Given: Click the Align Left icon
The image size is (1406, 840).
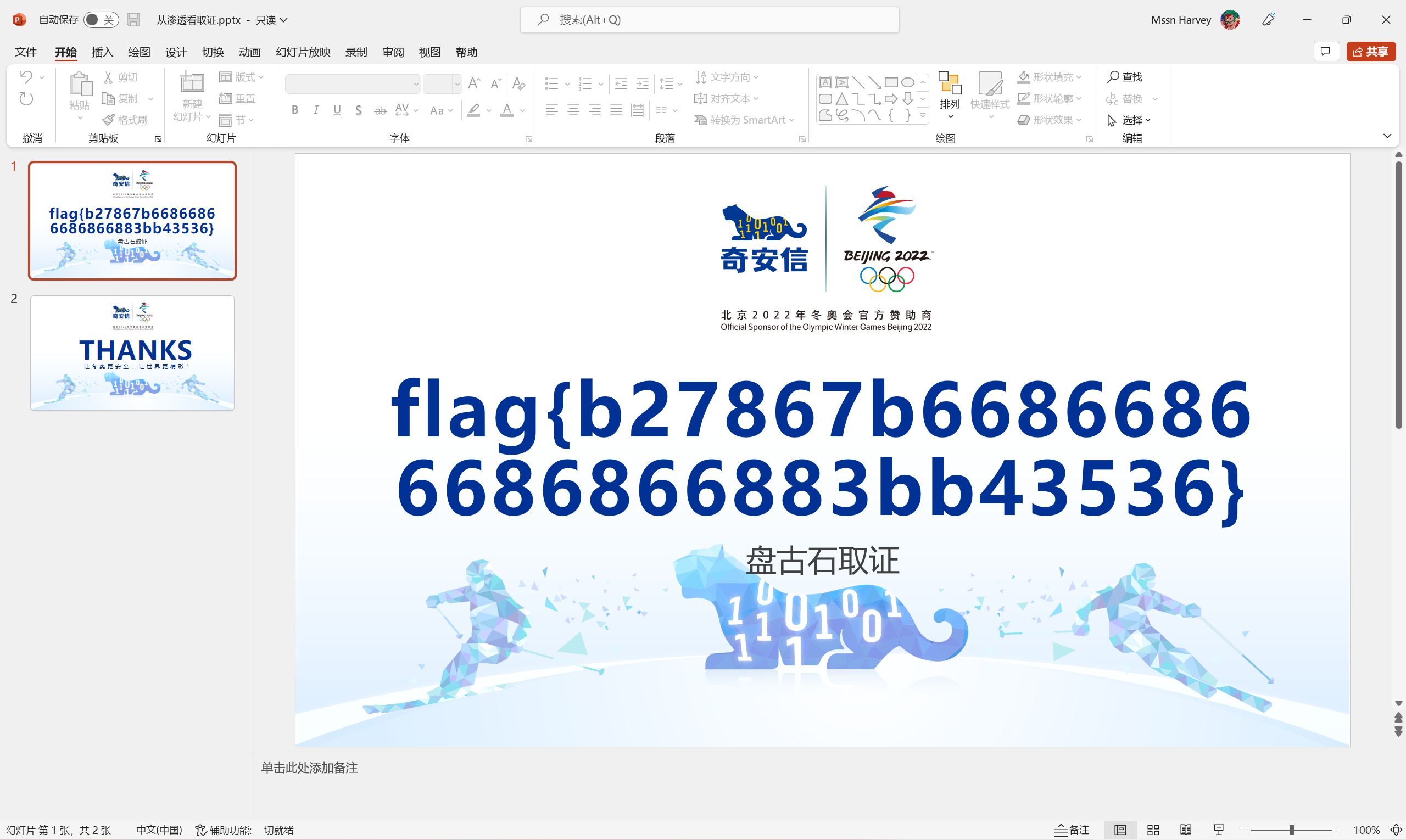Looking at the screenshot, I should point(551,110).
